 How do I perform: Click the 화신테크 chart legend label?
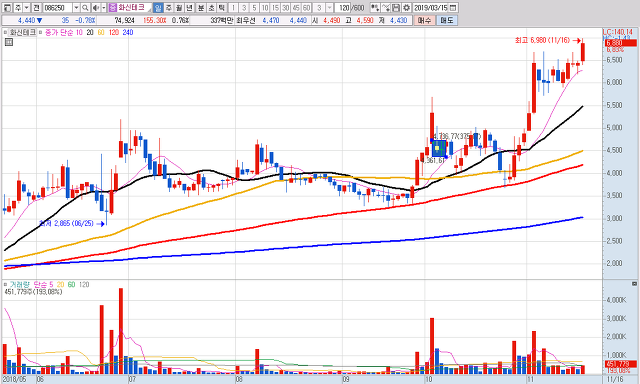coord(23,32)
